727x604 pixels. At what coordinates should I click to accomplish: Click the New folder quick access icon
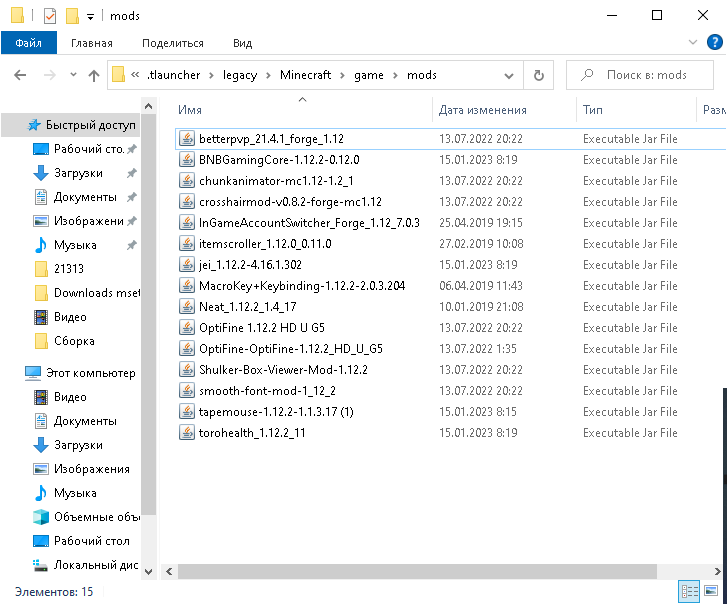click(x=72, y=16)
